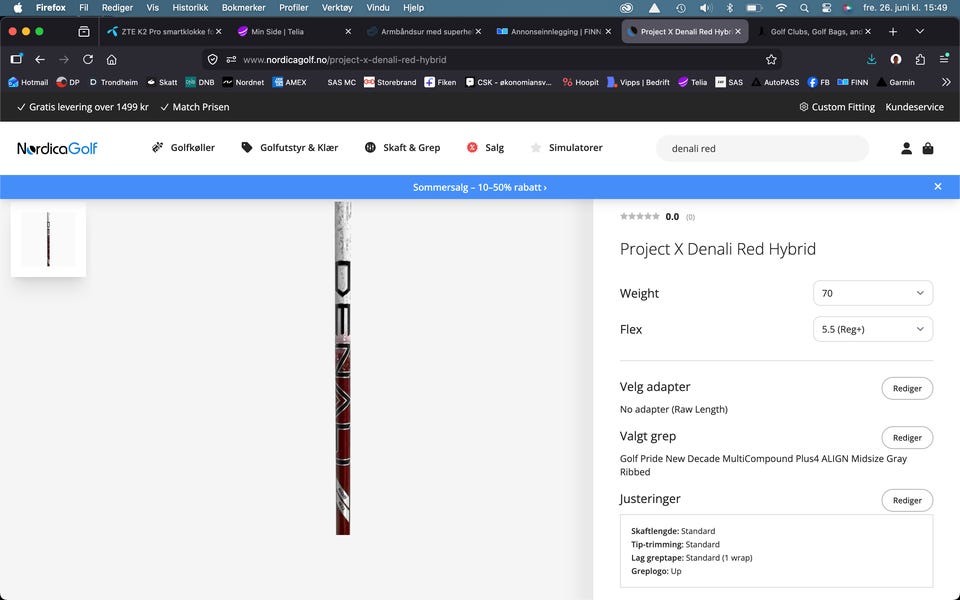Open the Sommersalg 10–50% rabatt banner link
The height and width of the screenshot is (600, 960).
pyautogui.click(x=479, y=187)
